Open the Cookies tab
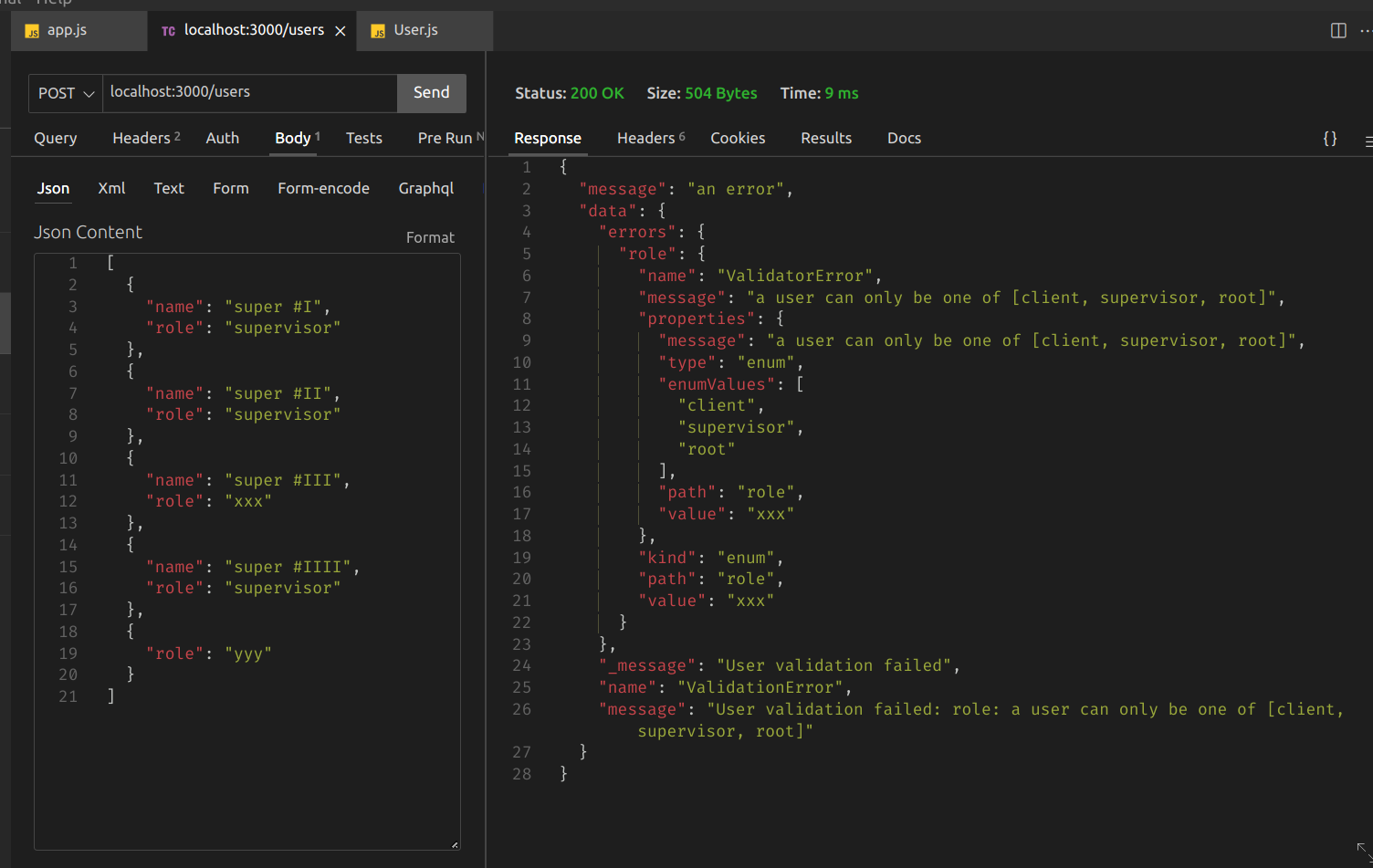Screen dimensions: 1373x868 [738, 138]
